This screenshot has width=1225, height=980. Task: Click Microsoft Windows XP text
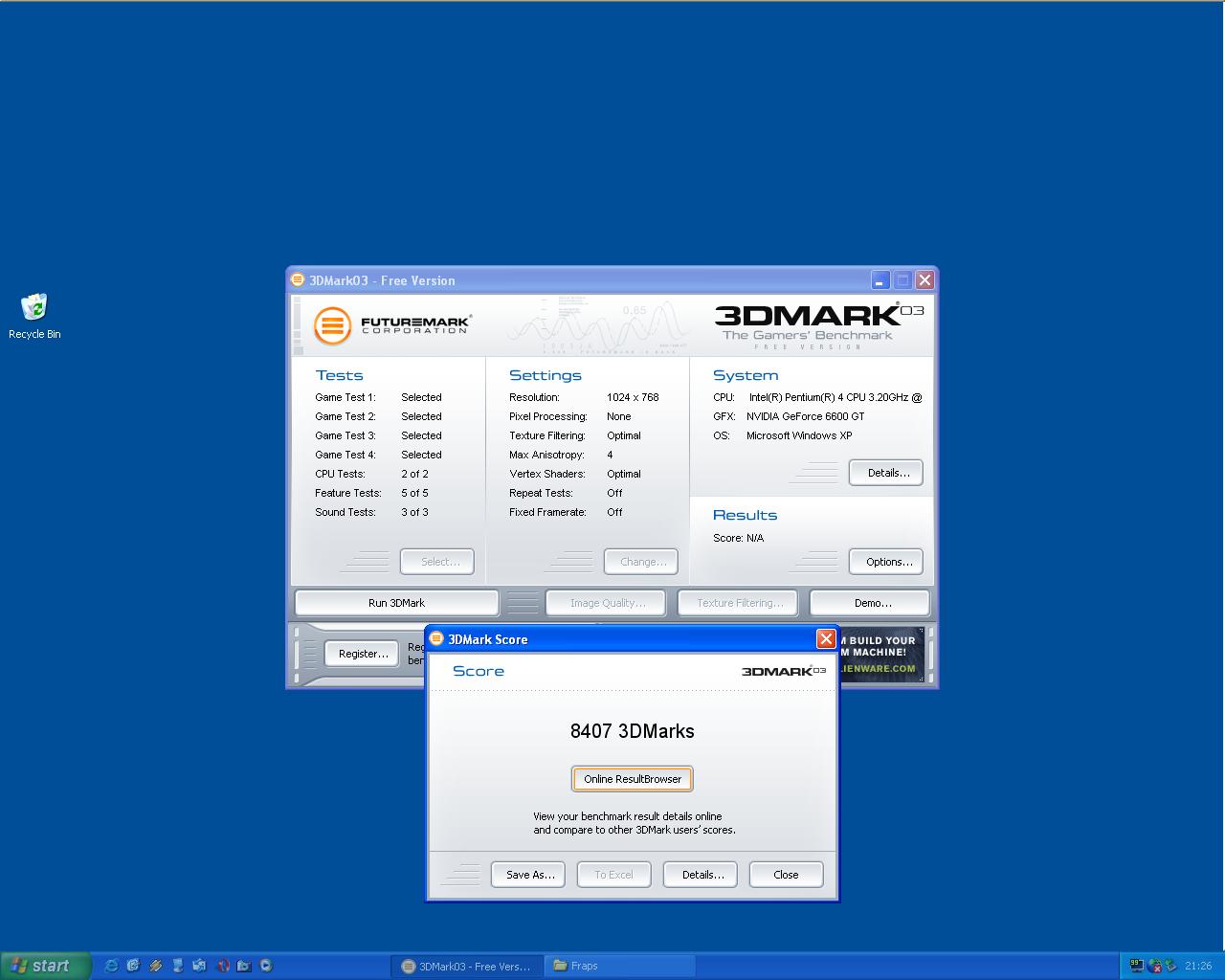pos(799,435)
